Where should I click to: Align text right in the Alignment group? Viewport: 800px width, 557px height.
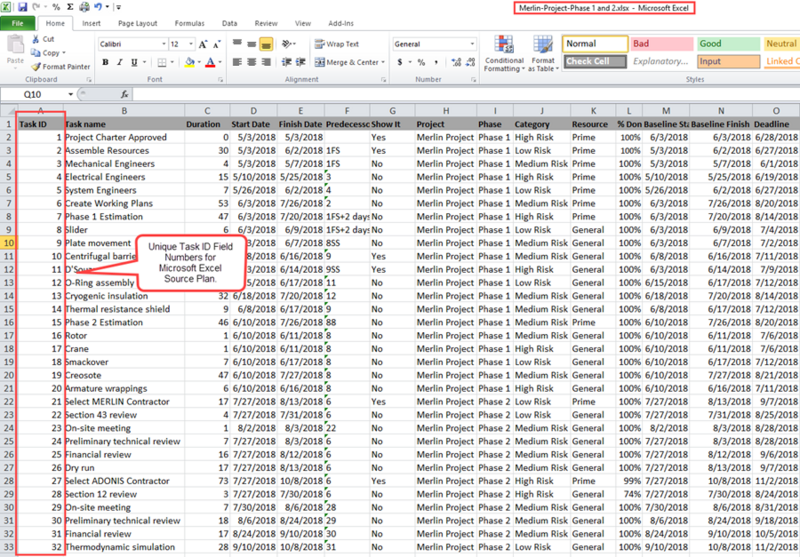click(x=266, y=62)
